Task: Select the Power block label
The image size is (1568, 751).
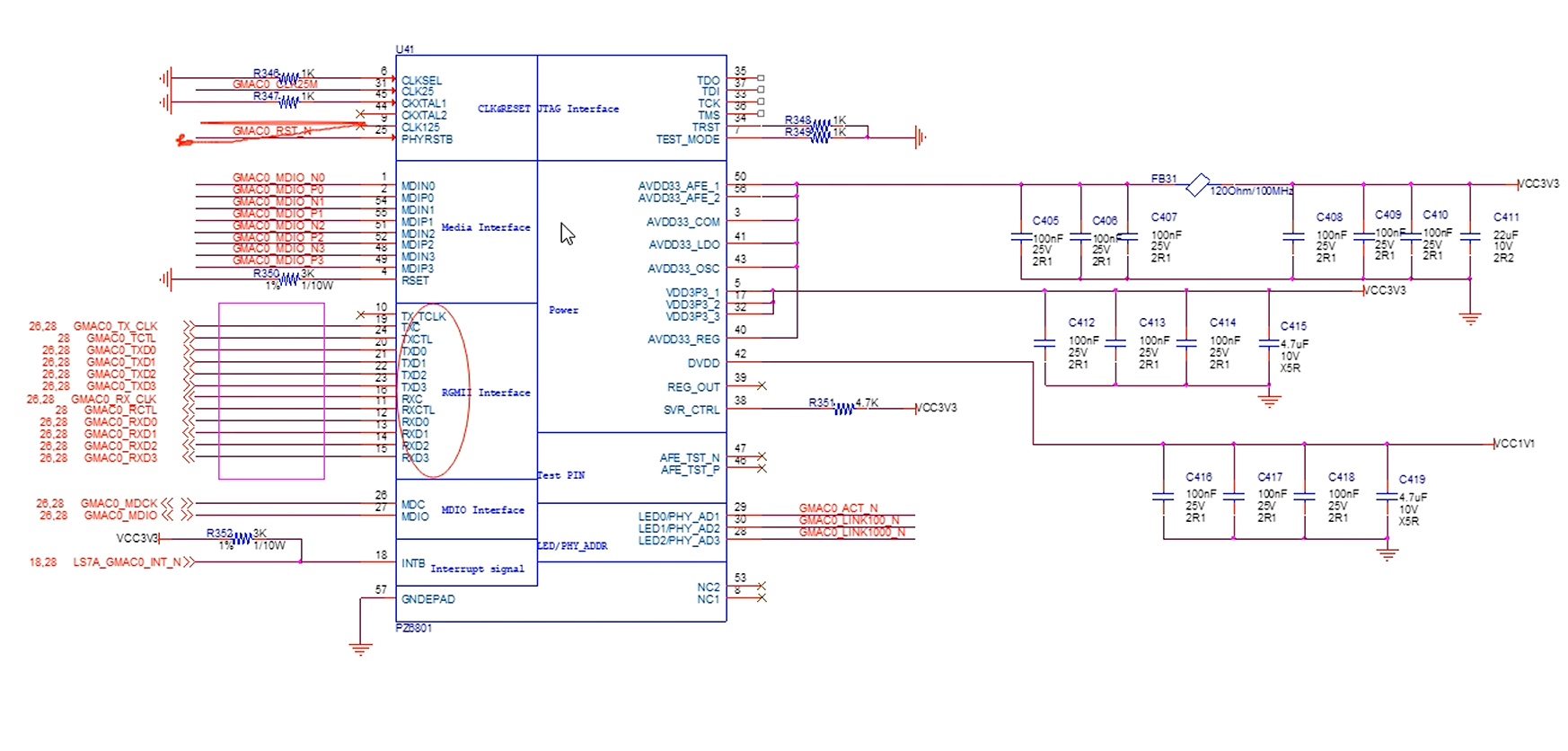Action: (x=564, y=310)
